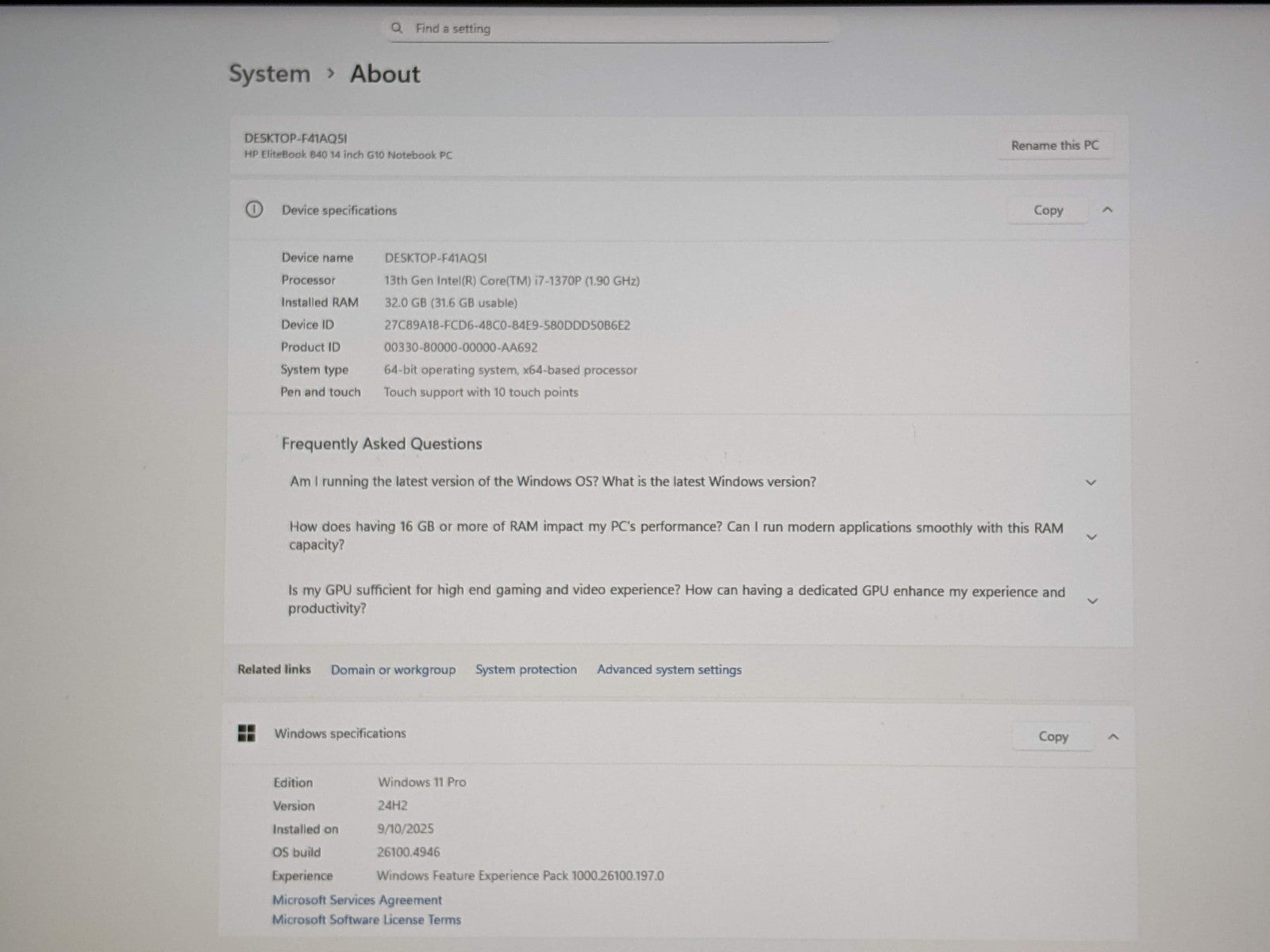Open Advanced system settings
Viewport: 1270px width, 952px height.
tap(669, 670)
